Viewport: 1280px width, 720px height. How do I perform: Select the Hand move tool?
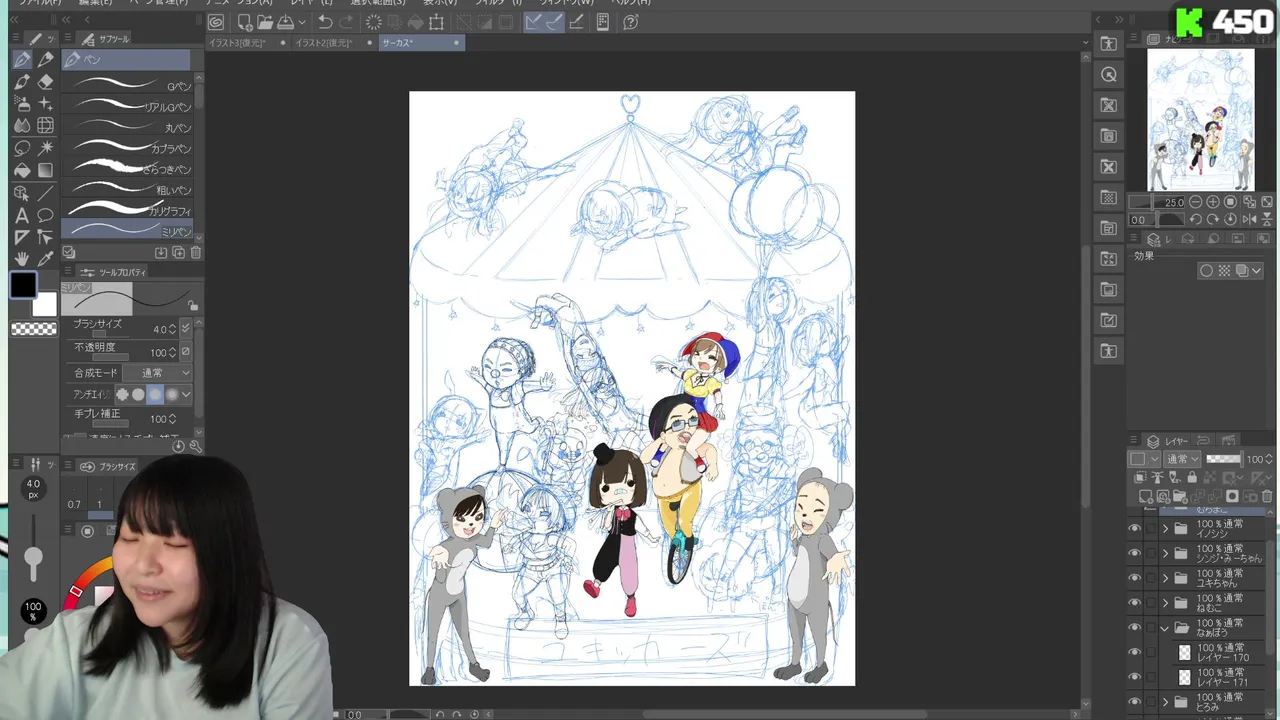pos(22,259)
